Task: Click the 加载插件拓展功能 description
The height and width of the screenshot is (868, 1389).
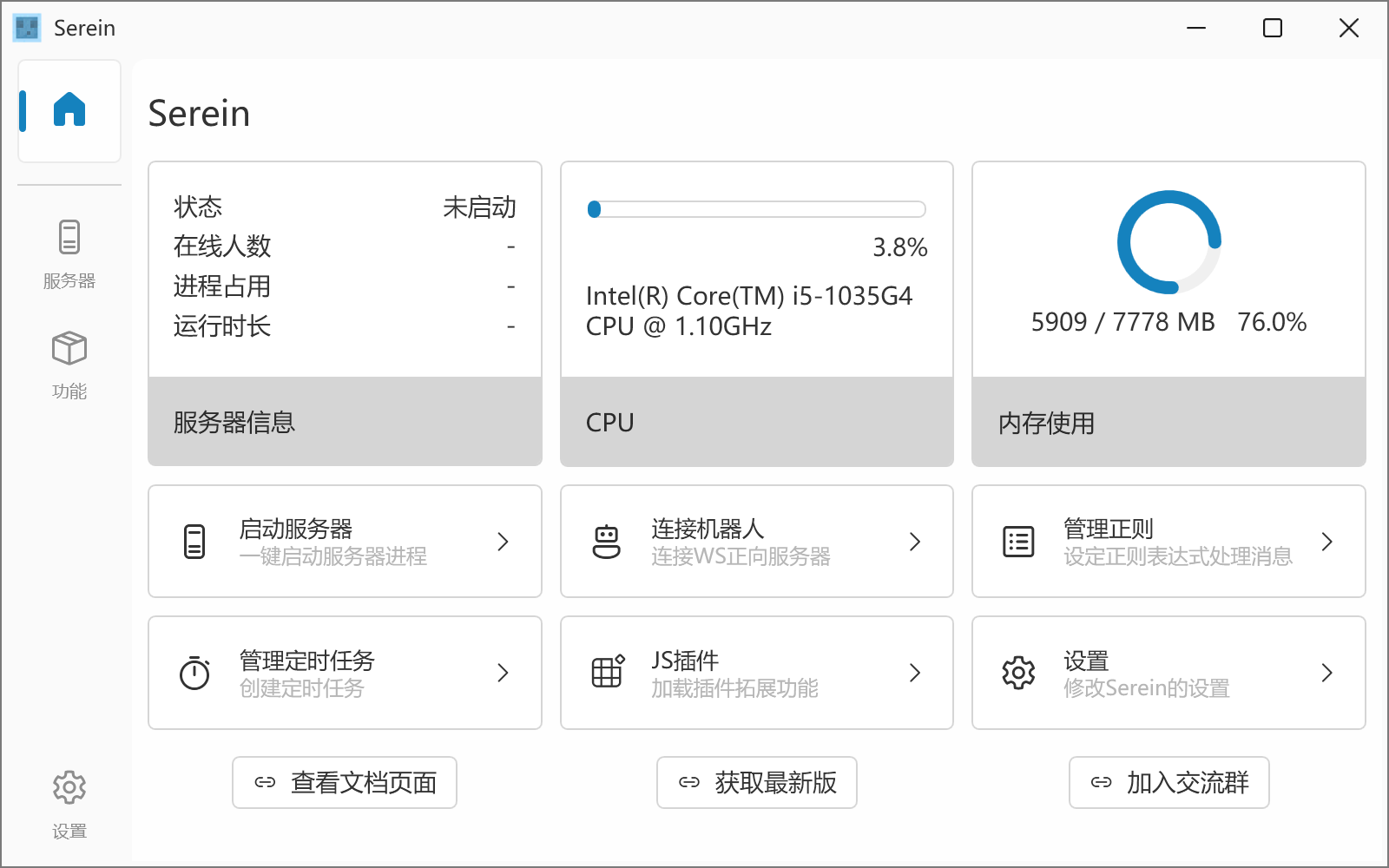Action: [735, 688]
